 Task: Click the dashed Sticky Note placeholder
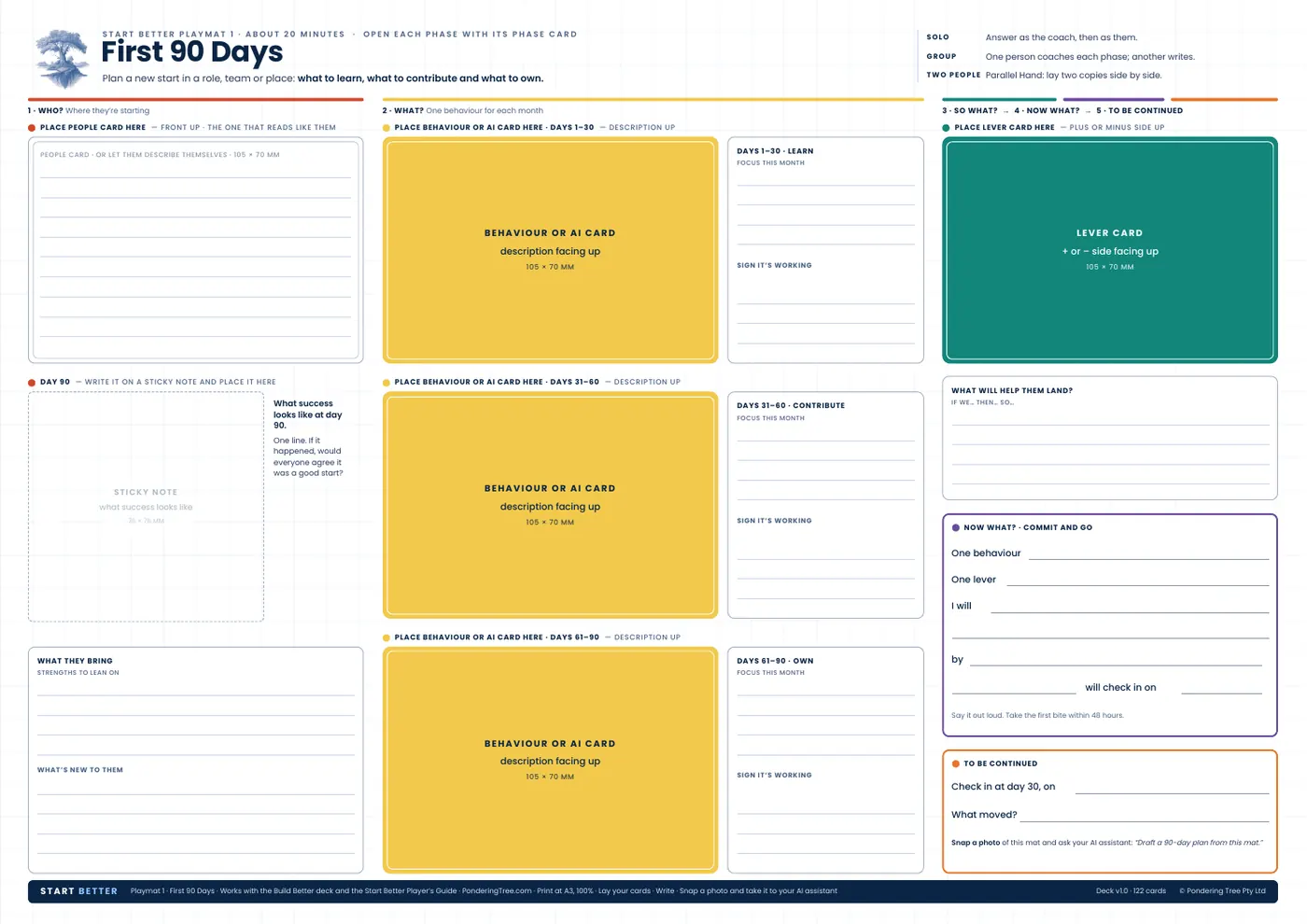(x=146, y=507)
